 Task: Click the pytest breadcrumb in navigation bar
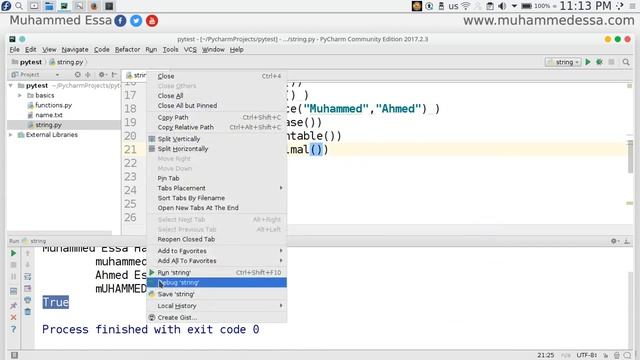coord(27,62)
